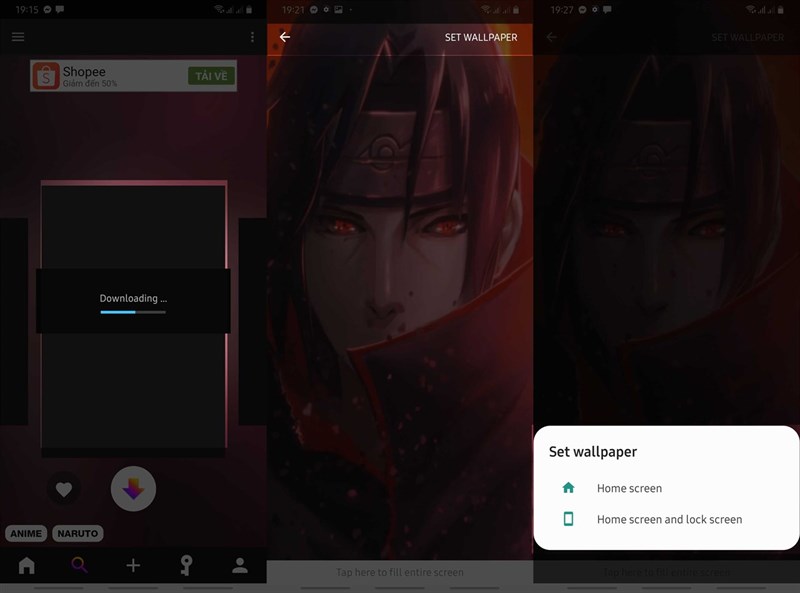Tap the Shopee ad logo
The width and height of the screenshot is (800, 593).
pyautogui.click(x=46, y=76)
